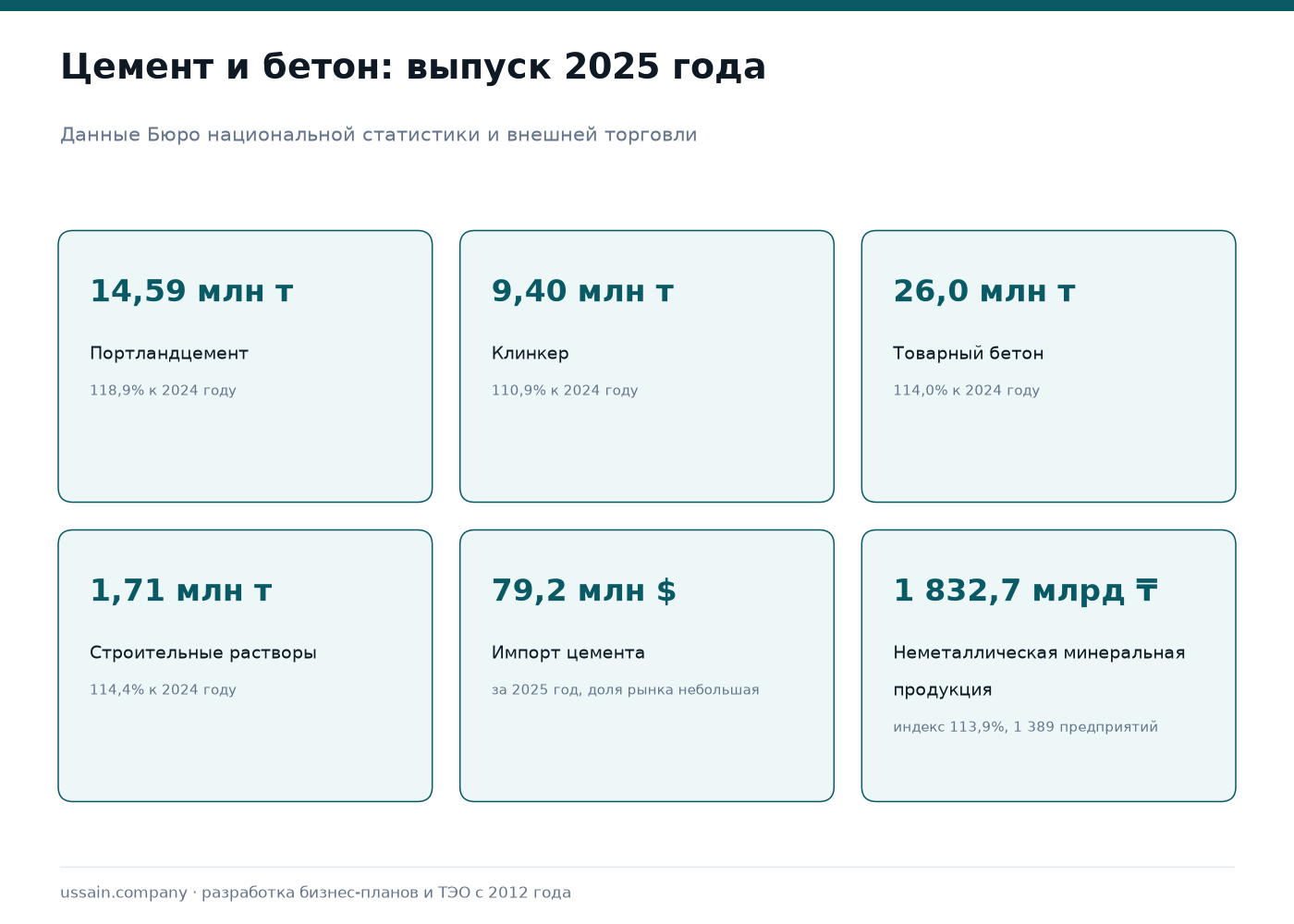Select 'за 2025 год, доля рынка небольшая' text
This screenshot has width=1294, height=924.
(625, 690)
